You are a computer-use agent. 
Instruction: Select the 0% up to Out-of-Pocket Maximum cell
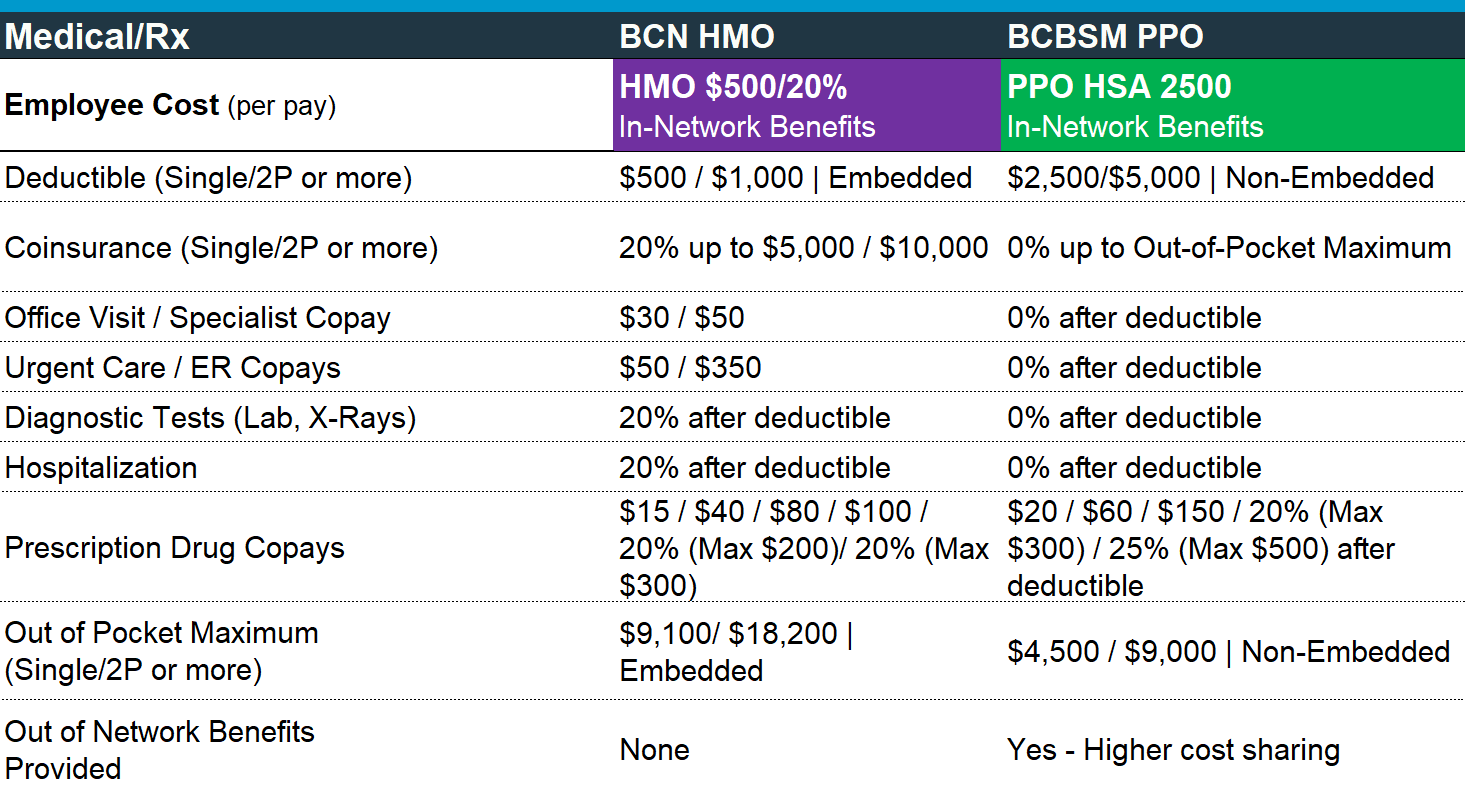(x=1229, y=248)
